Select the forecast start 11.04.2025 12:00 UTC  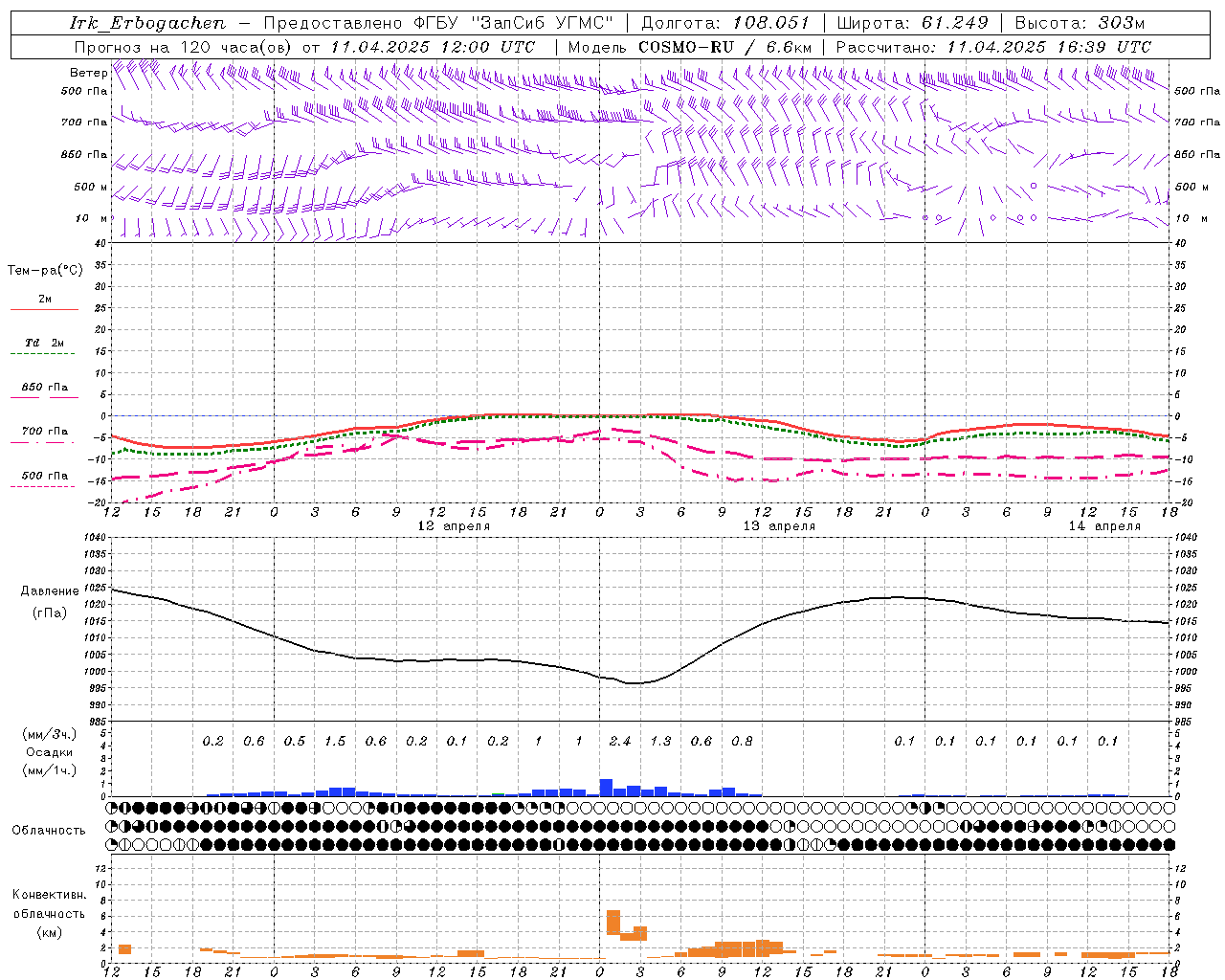[433, 47]
